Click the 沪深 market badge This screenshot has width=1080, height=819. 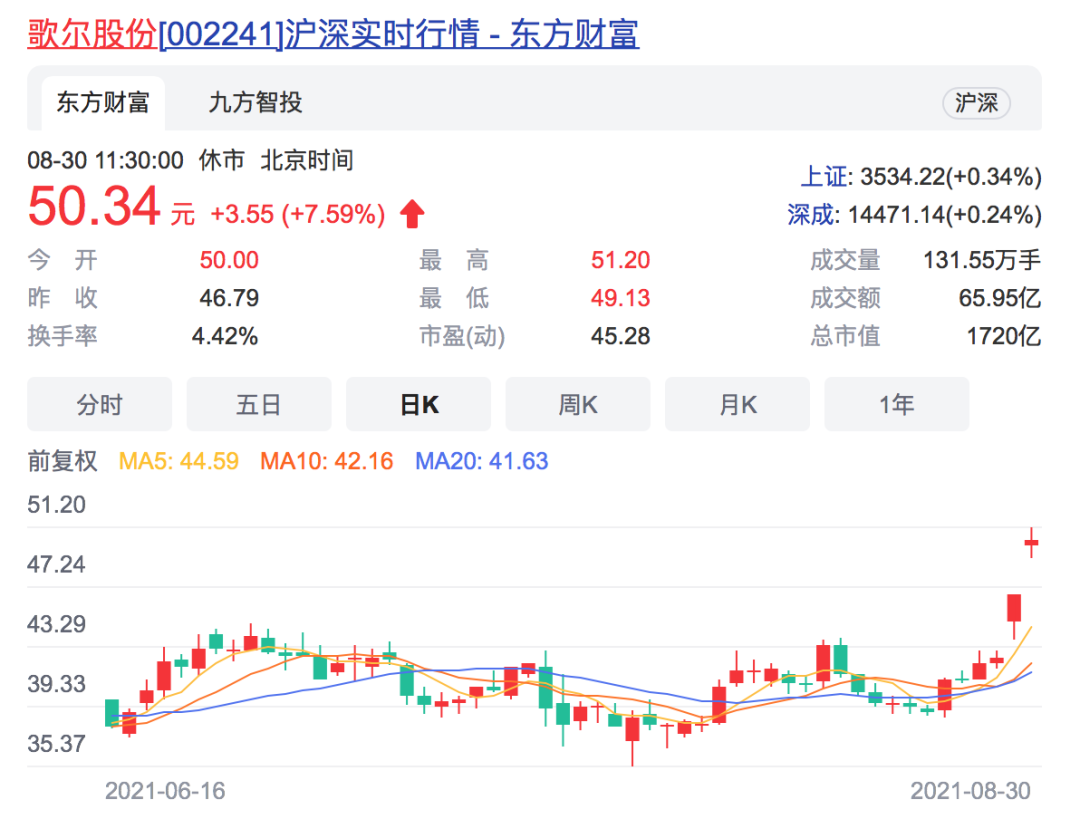(976, 103)
